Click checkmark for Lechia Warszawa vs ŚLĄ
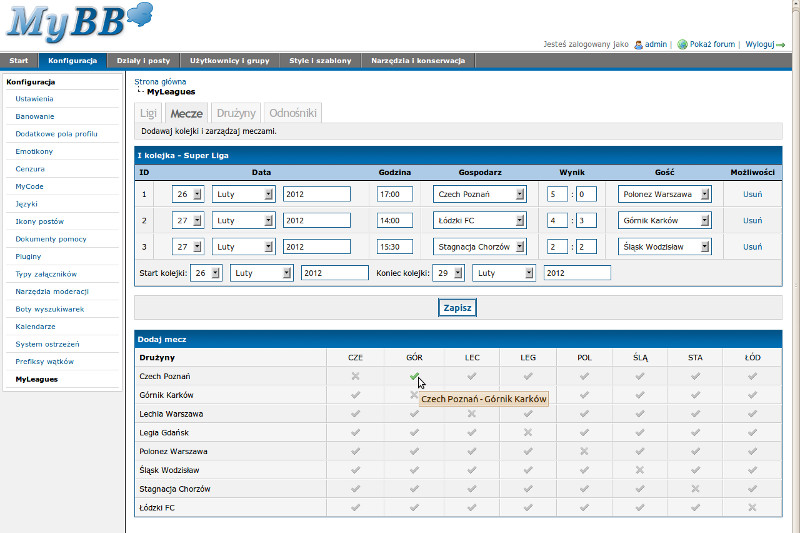This screenshot has height=533, width=800. [640, 413]
